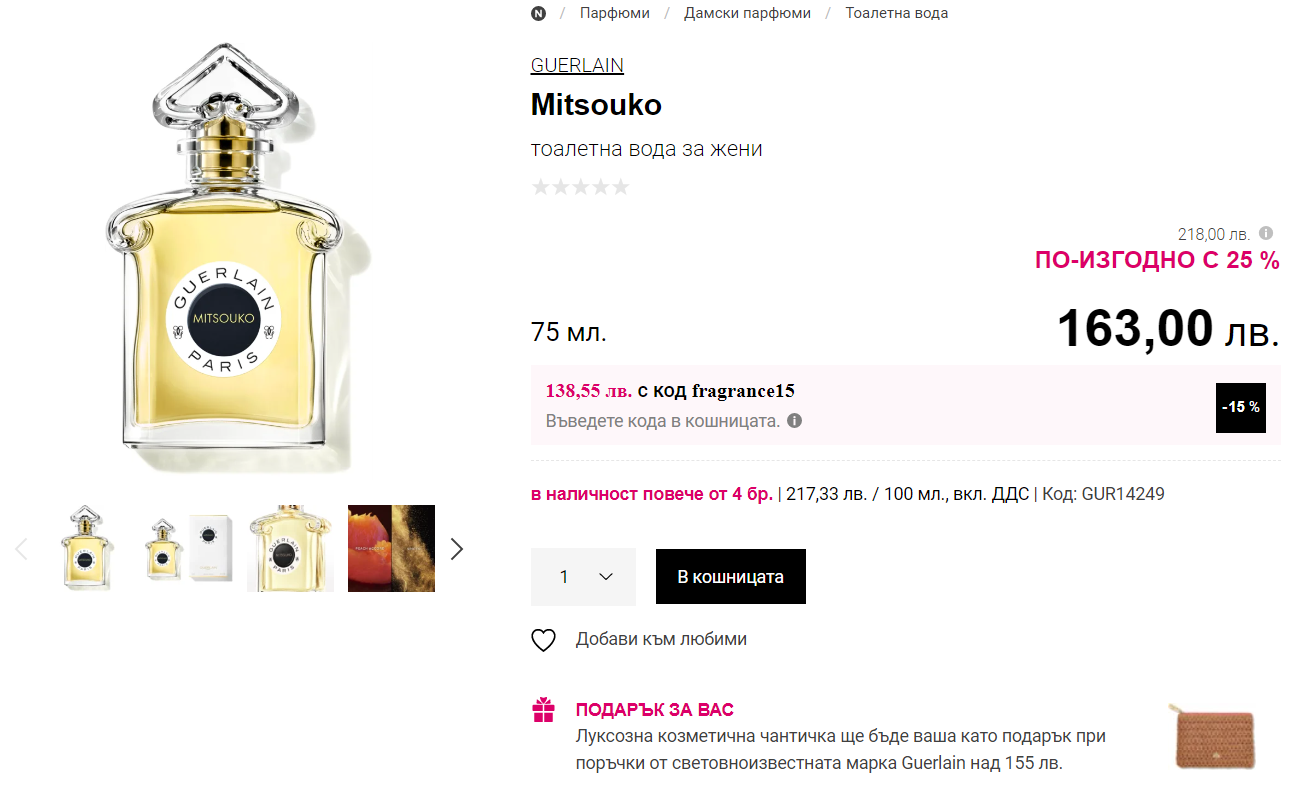1313x810 pixels.
Task: Select the close-up bottle thumbnail
Action: tap(290, 549)
